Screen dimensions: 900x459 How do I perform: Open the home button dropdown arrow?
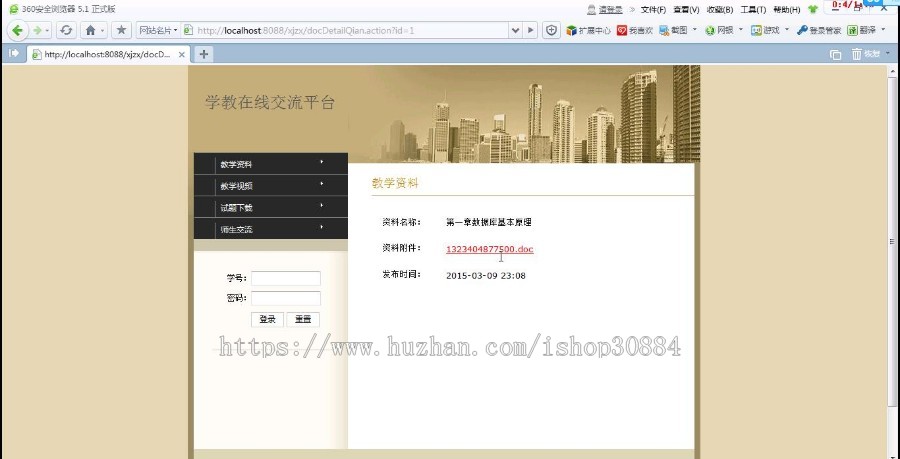pos(103,30)
